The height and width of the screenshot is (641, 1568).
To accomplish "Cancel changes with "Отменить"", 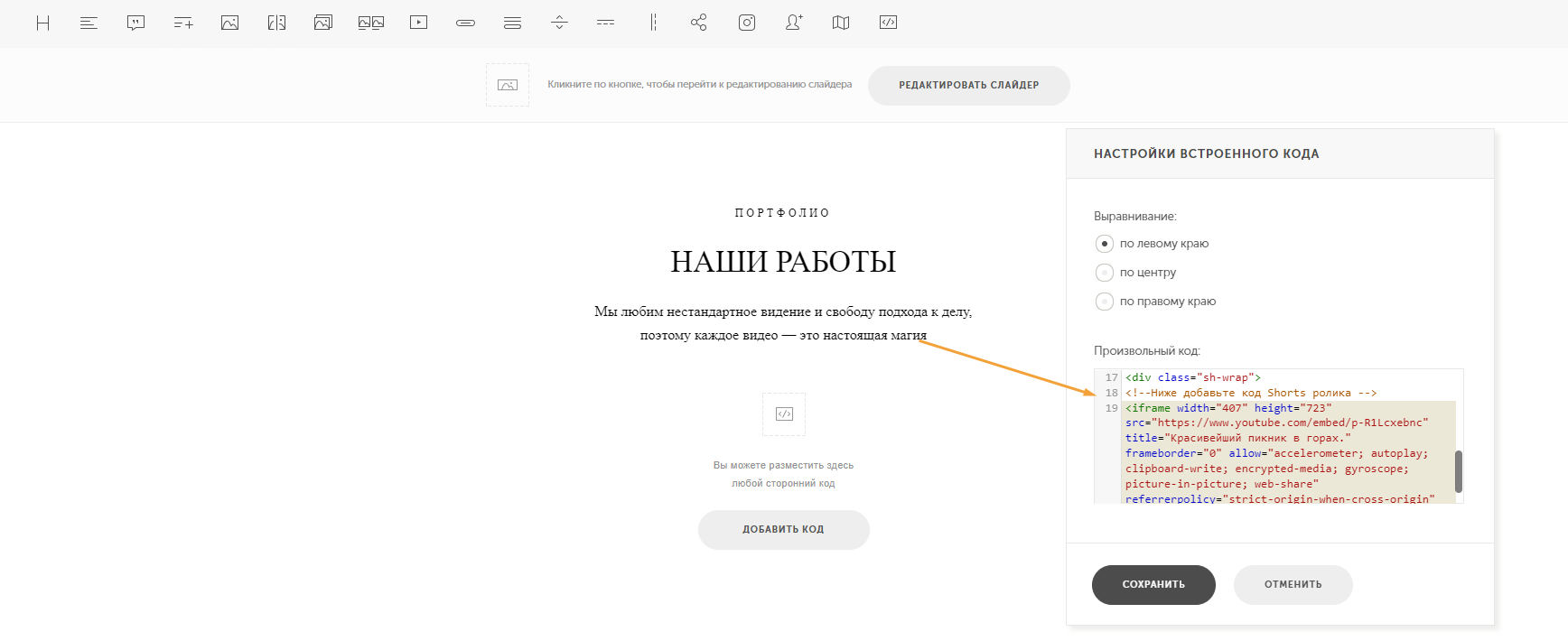I will coord(1293,585).
